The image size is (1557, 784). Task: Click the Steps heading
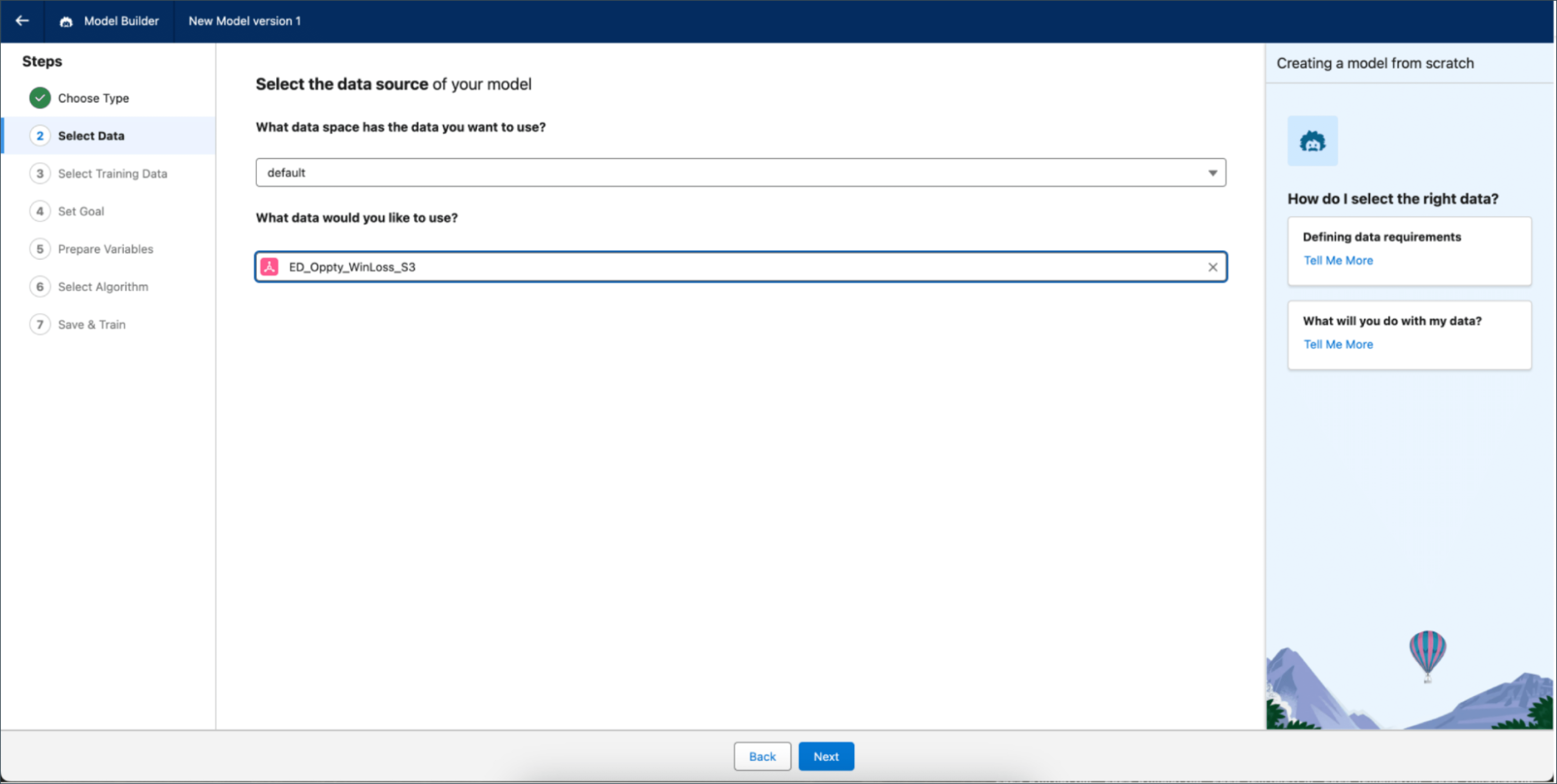42,62
